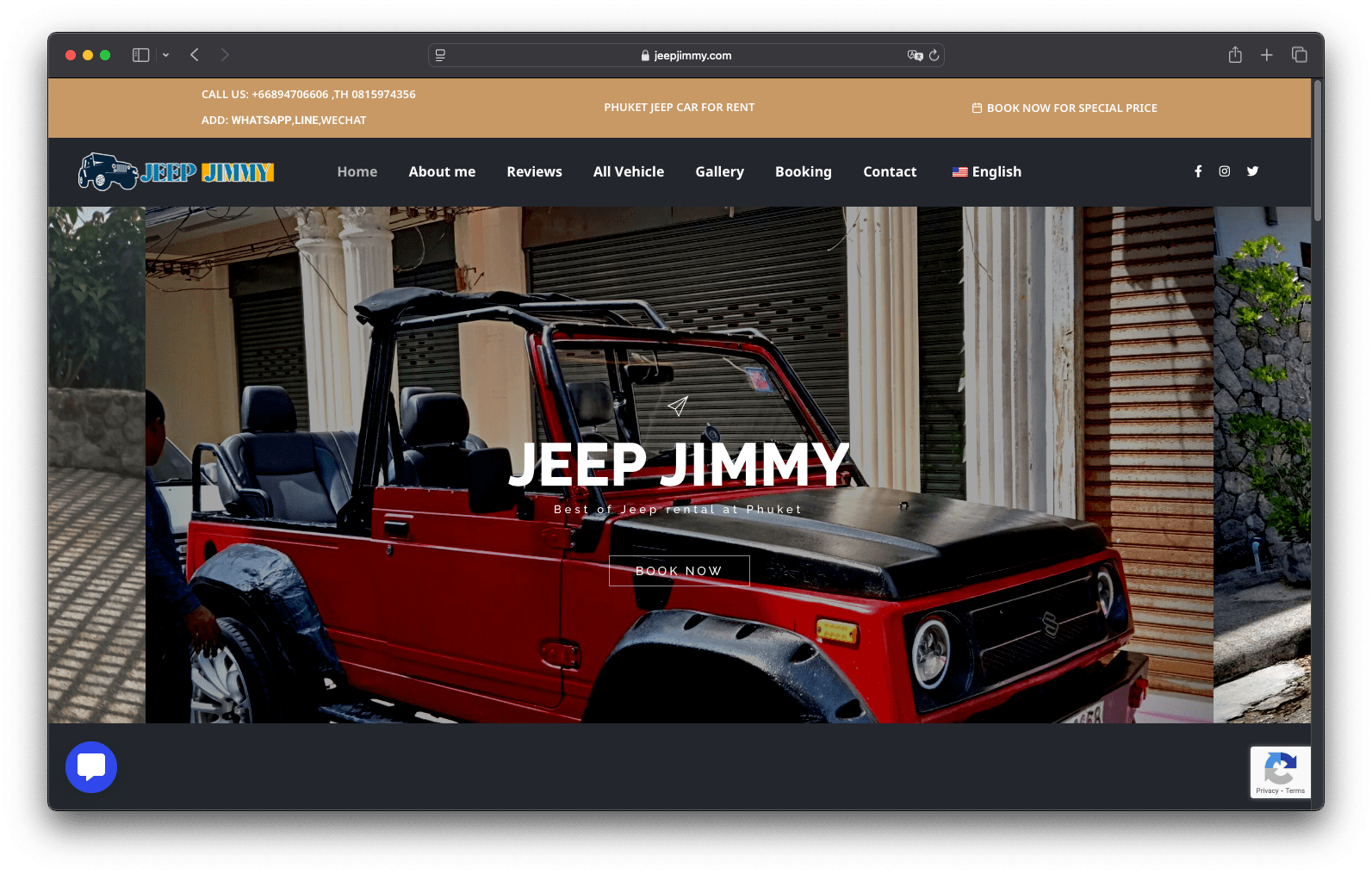Click the JEEP JIMMY hero heading
The image size is (1372, 874).
click(x=680, y=465)
